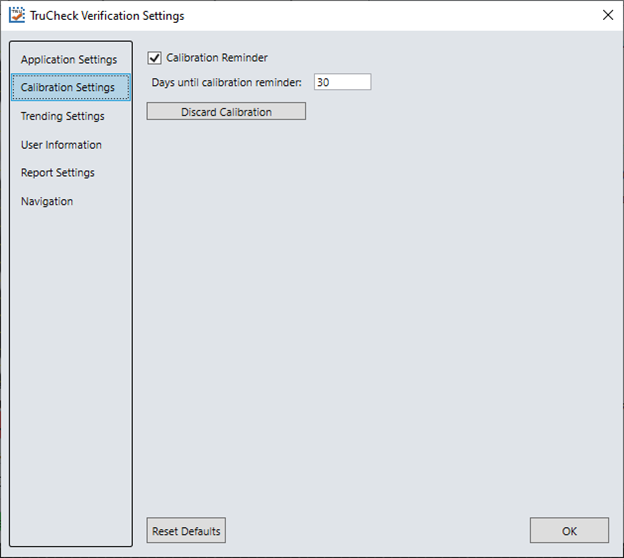Screen dimensions: 624x558
Task: Click the 'TruCheck Verification Settings' title text
Action: pos(107,16)
